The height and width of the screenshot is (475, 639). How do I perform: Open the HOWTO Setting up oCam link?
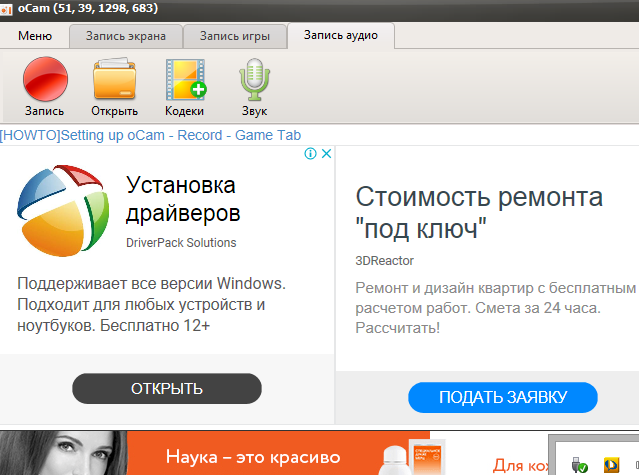point(150,135)
